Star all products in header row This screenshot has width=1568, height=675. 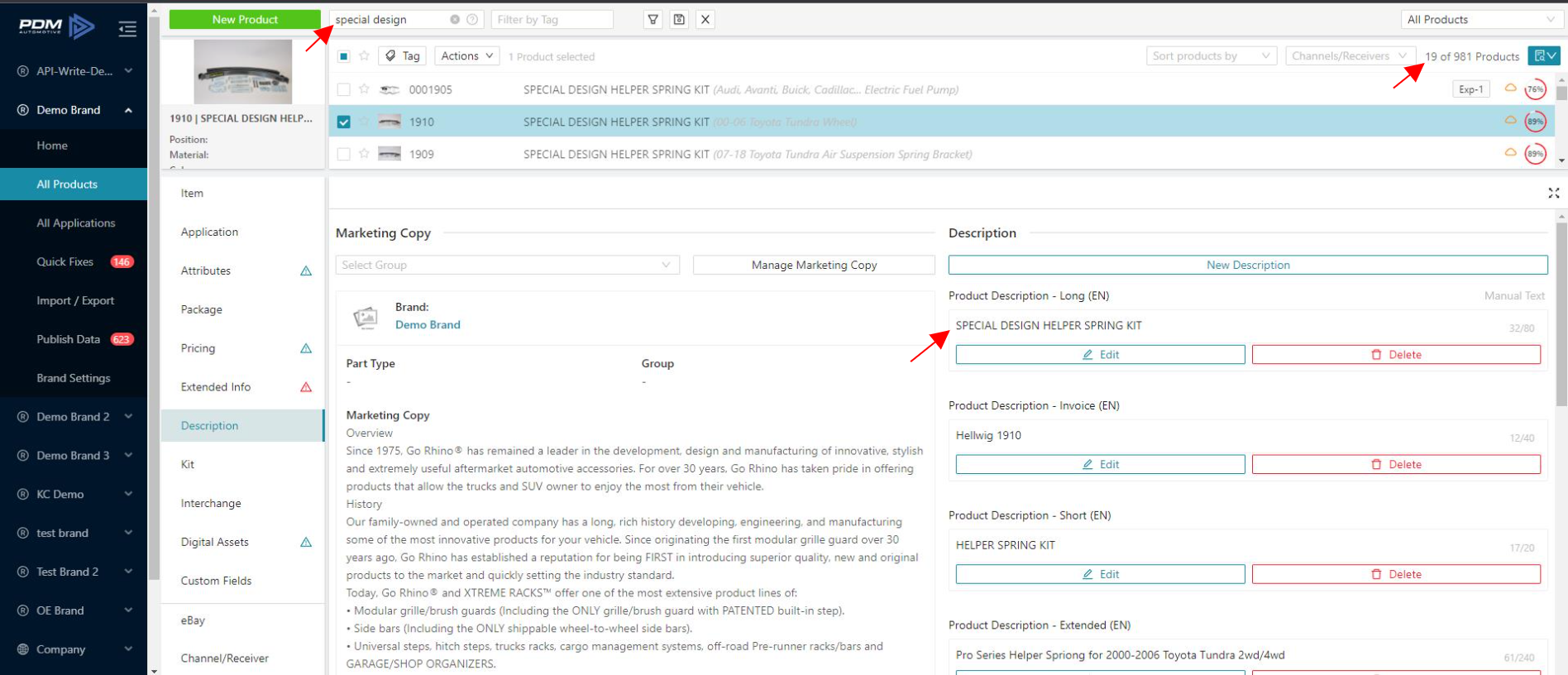pyautogui.click(x=364, y=56)
